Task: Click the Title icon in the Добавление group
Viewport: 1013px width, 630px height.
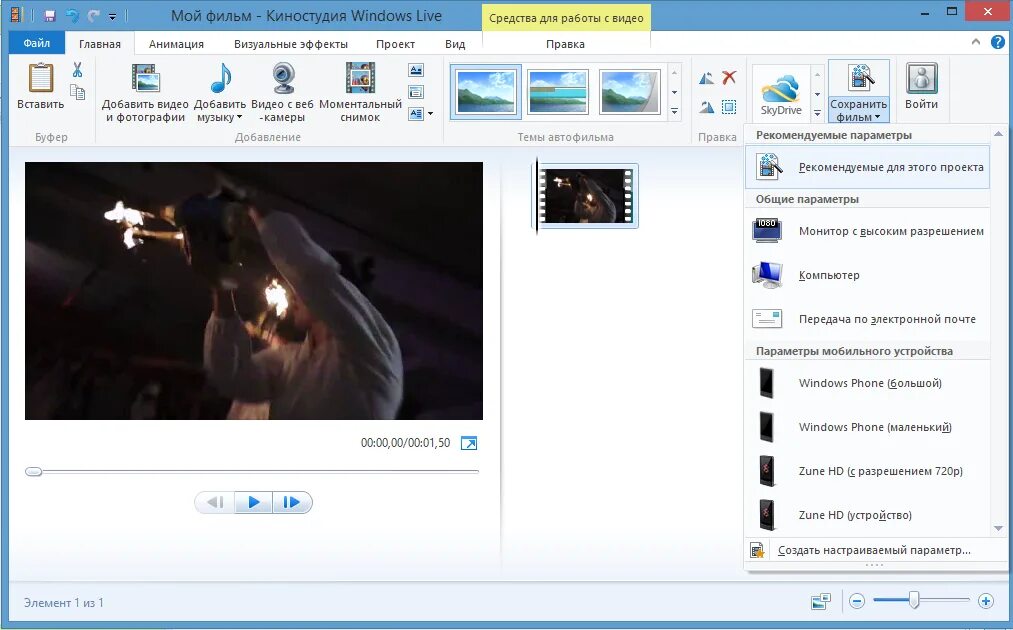Action: coord(416,70)
